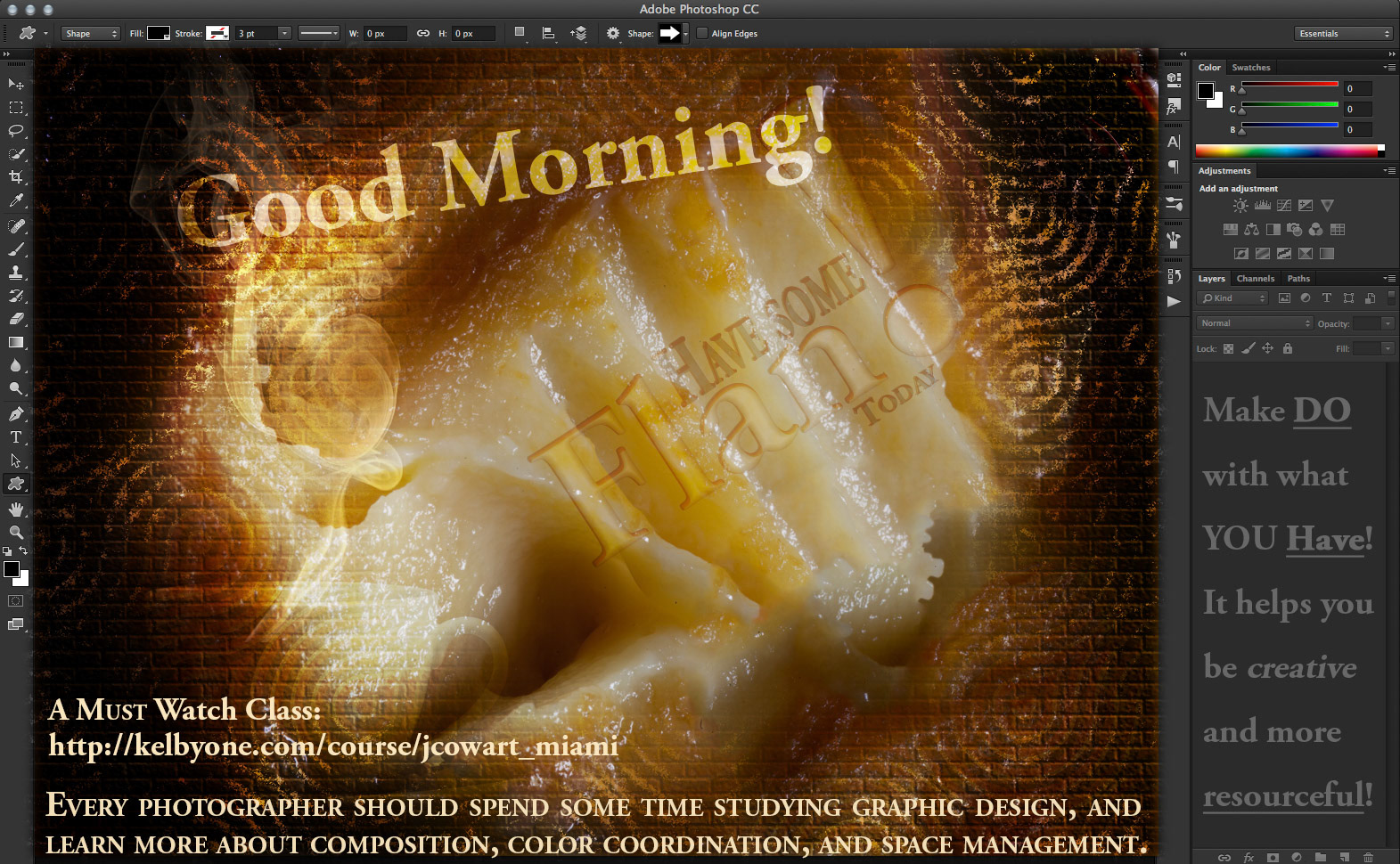
Task: Open the Shape mode dropdown
Action: (90, 33)
